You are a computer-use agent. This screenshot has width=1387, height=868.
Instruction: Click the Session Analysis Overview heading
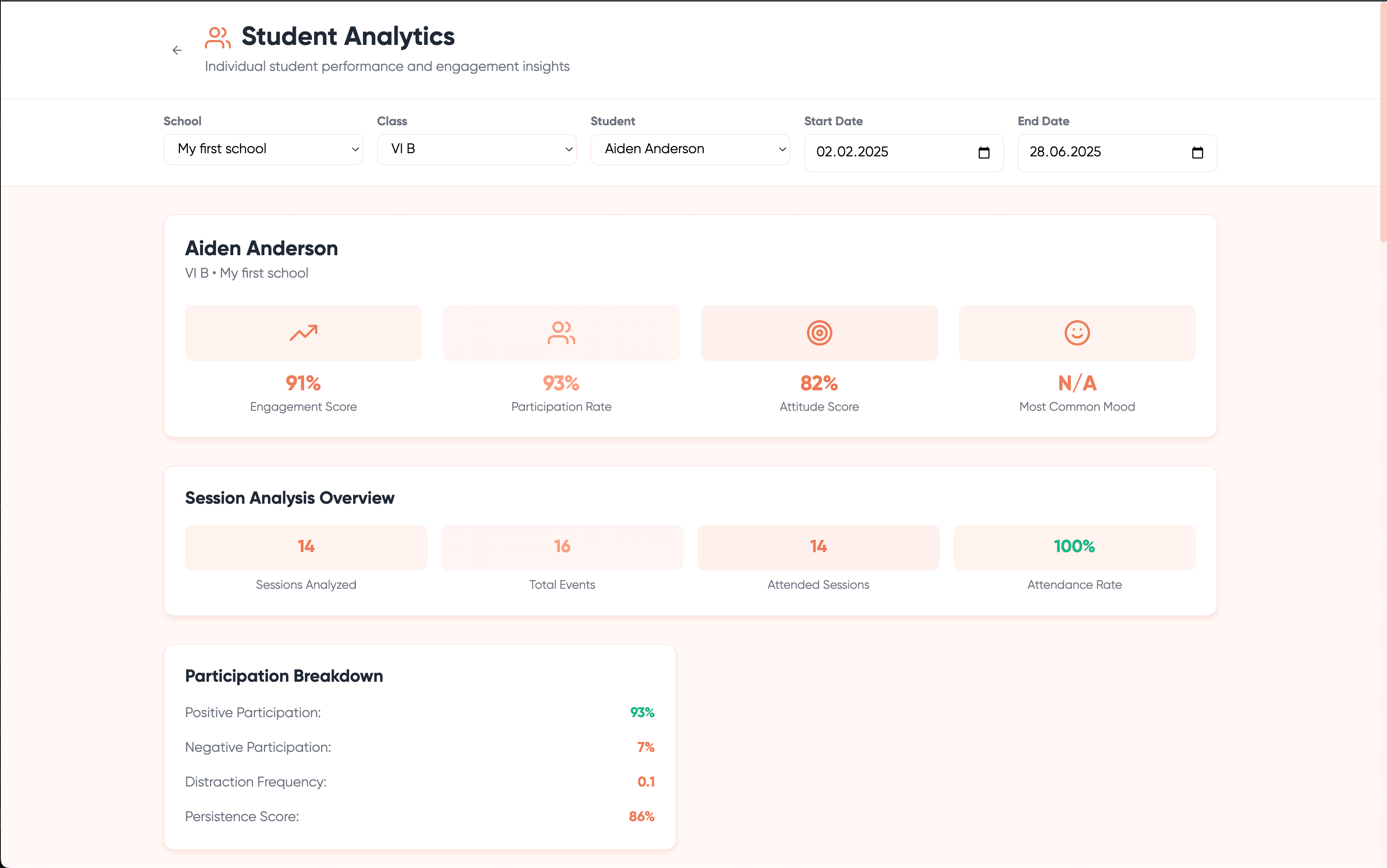[x=290, y=498]
